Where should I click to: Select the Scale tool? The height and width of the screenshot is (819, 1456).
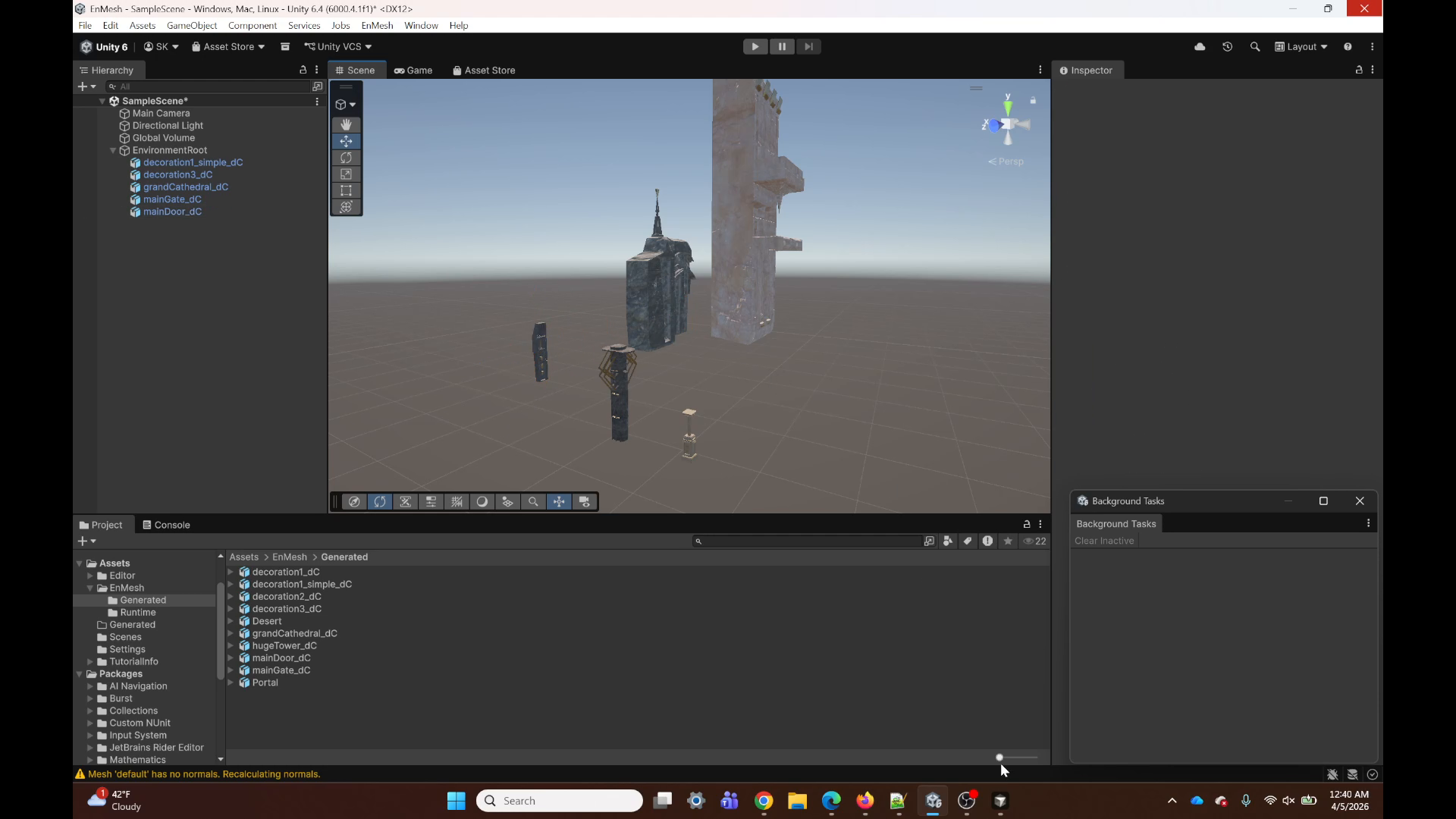click(x=346, y=174)
